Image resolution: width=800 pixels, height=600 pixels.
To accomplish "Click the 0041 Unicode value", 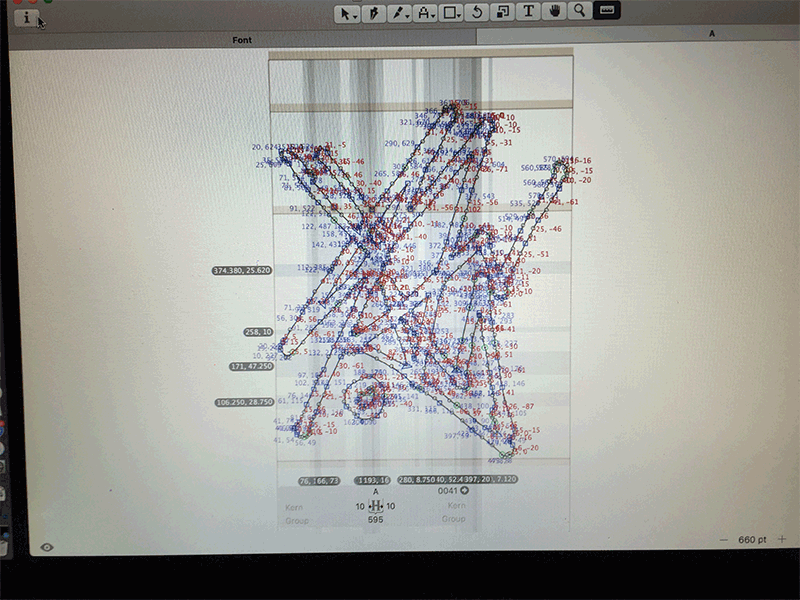I will coord(447,491).
